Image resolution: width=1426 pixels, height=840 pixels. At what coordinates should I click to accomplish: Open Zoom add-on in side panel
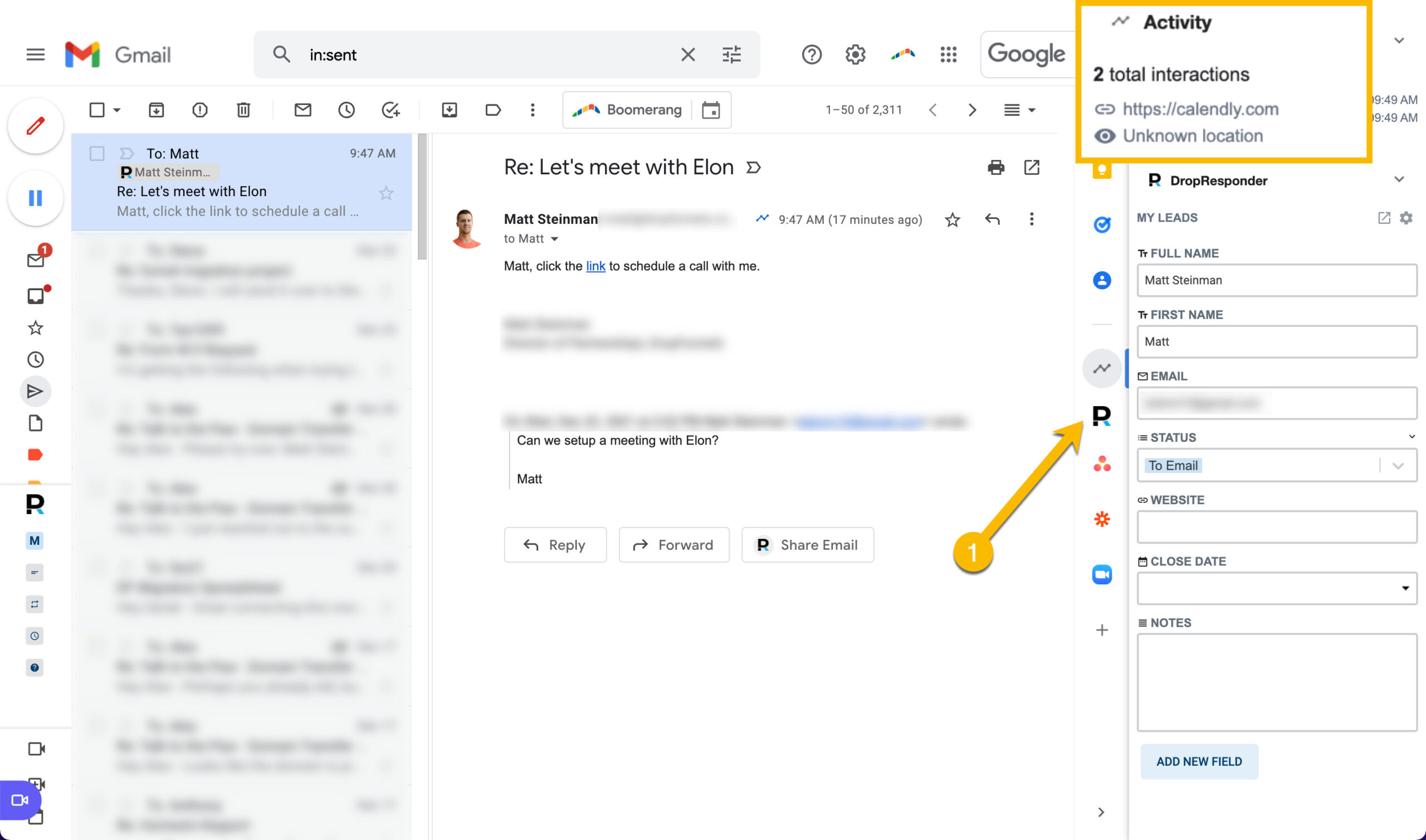[1102, 574]
